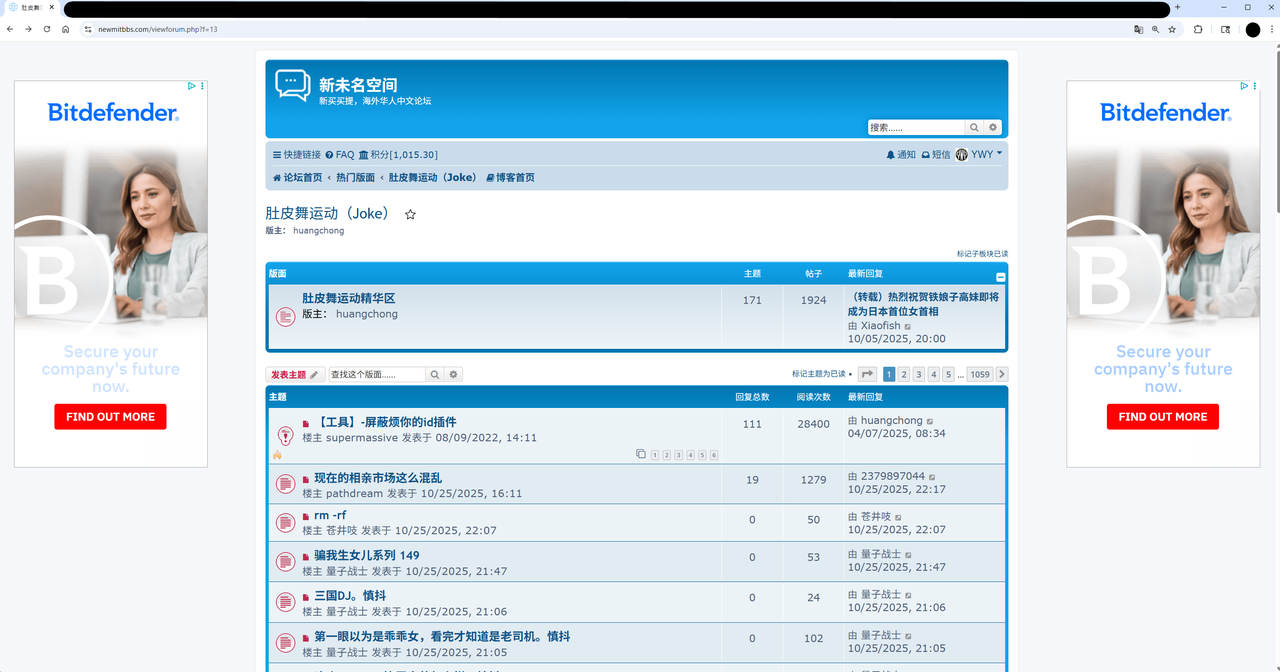Image resolution: width=1280 pixels, height=672 pixels.
Task: Click unread post icon before 现在的相亲市场 topic
Action: click(306, 479)
